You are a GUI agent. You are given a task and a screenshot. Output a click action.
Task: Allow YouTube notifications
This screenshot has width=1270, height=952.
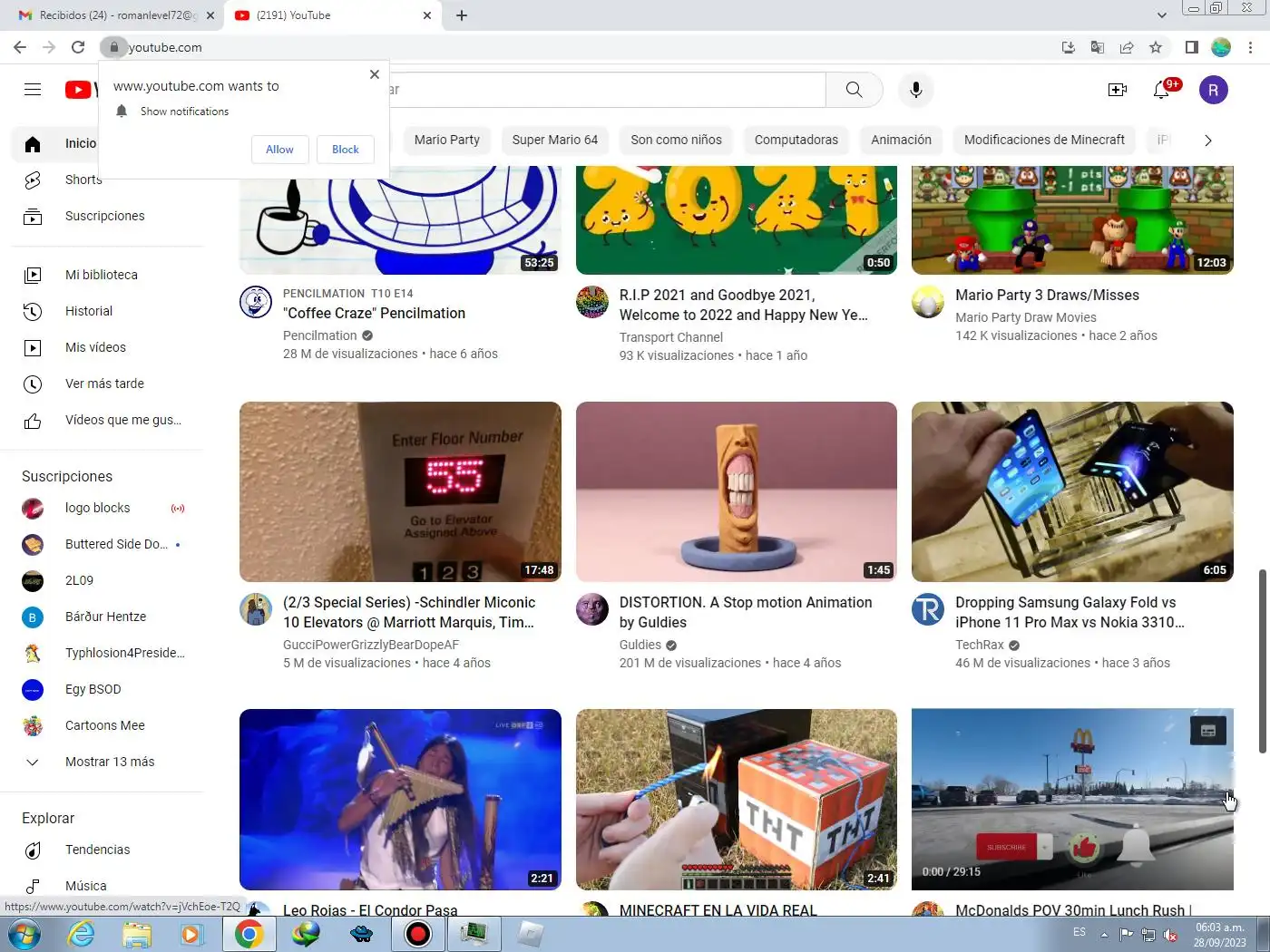tap(279, 150)
